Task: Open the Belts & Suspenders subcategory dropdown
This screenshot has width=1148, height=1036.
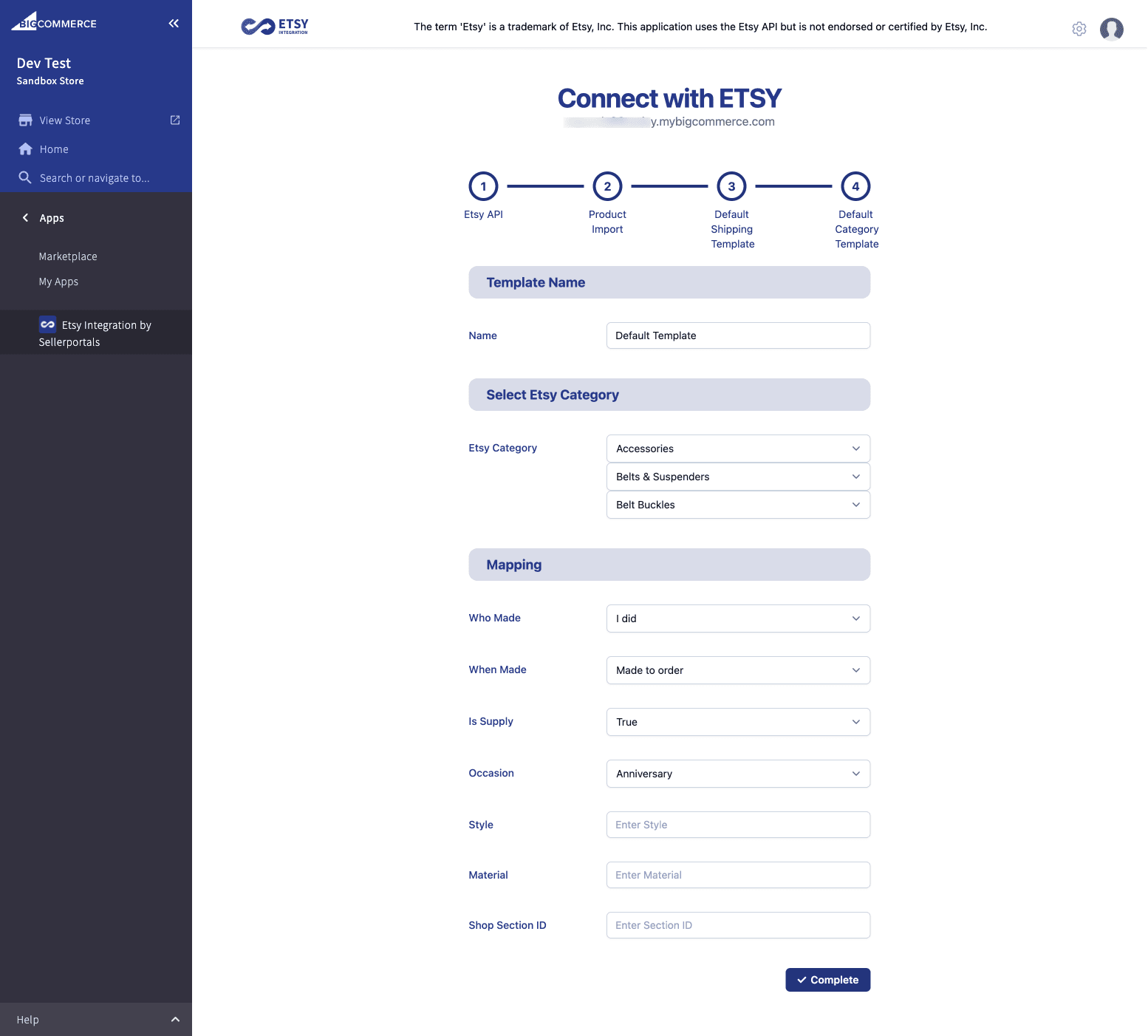Action: click(x=739, y=477)
